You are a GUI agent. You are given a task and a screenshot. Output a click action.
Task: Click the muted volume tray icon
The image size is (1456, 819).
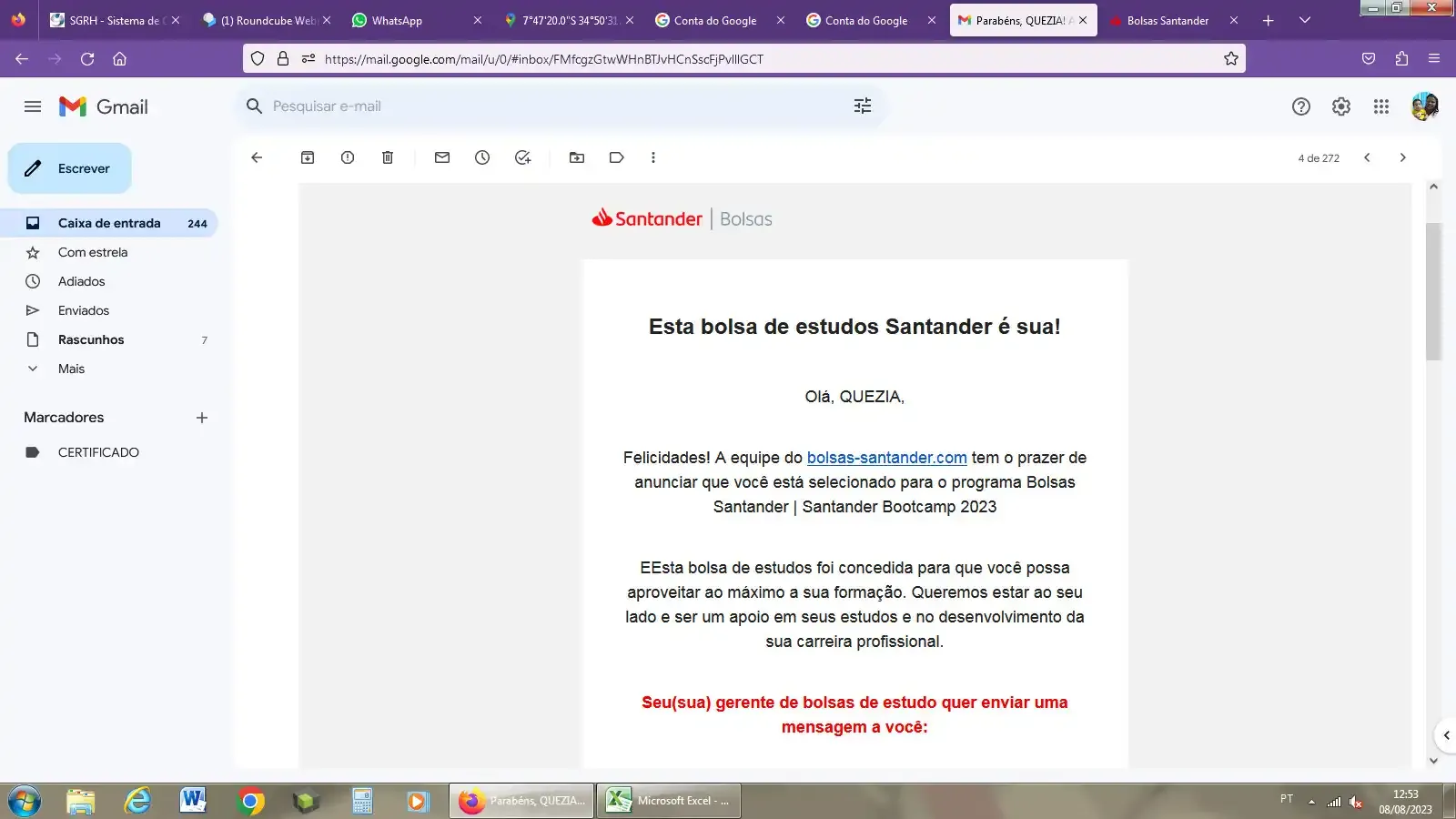click(x=1356, y=802)
